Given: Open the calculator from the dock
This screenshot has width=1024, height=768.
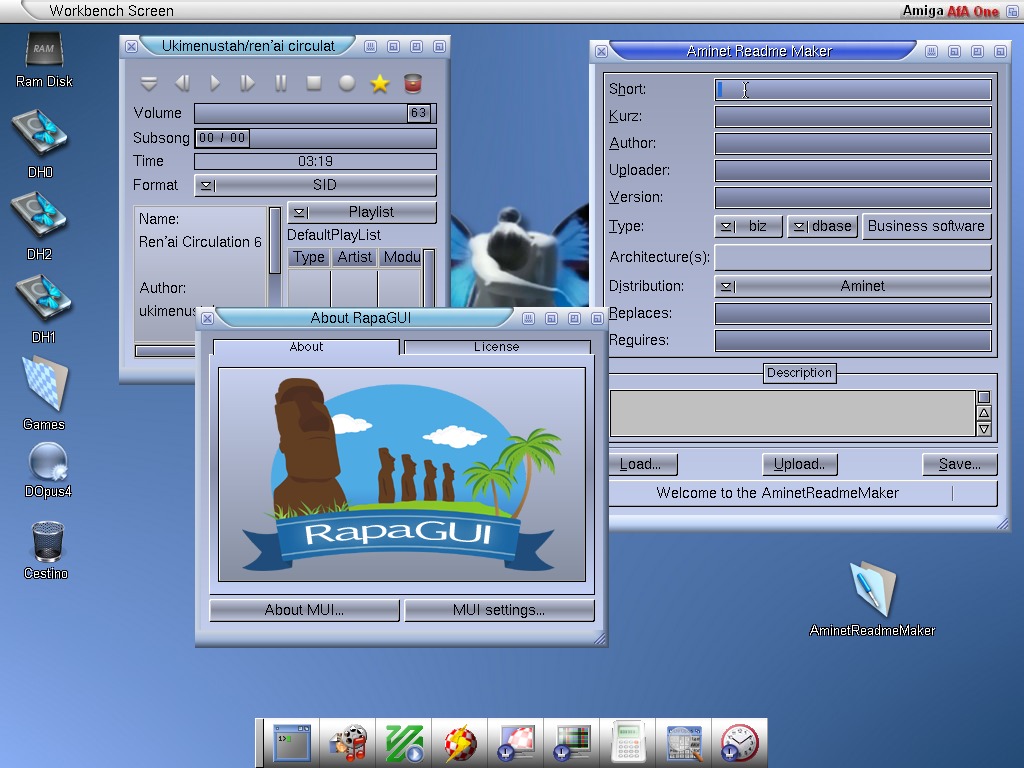Looking at the screenshot, I should click(x=627, y=743).
